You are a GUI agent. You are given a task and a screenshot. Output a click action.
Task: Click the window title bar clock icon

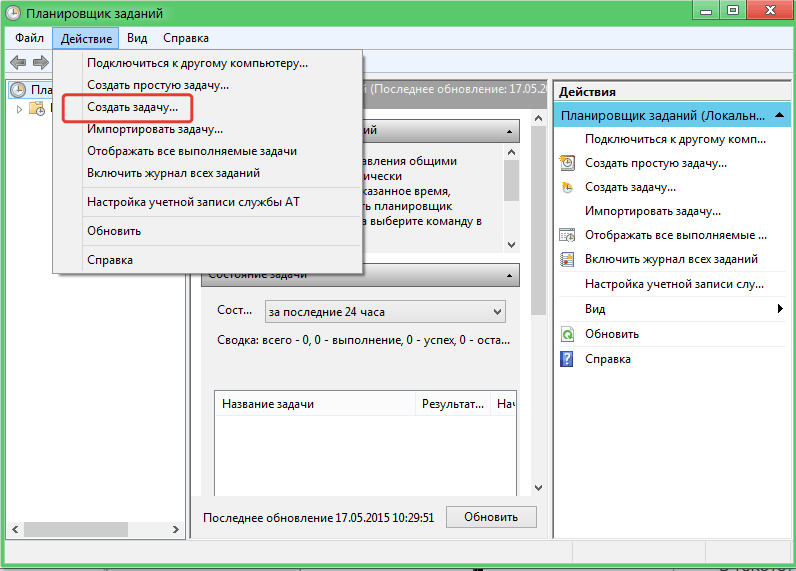[13, 13]
